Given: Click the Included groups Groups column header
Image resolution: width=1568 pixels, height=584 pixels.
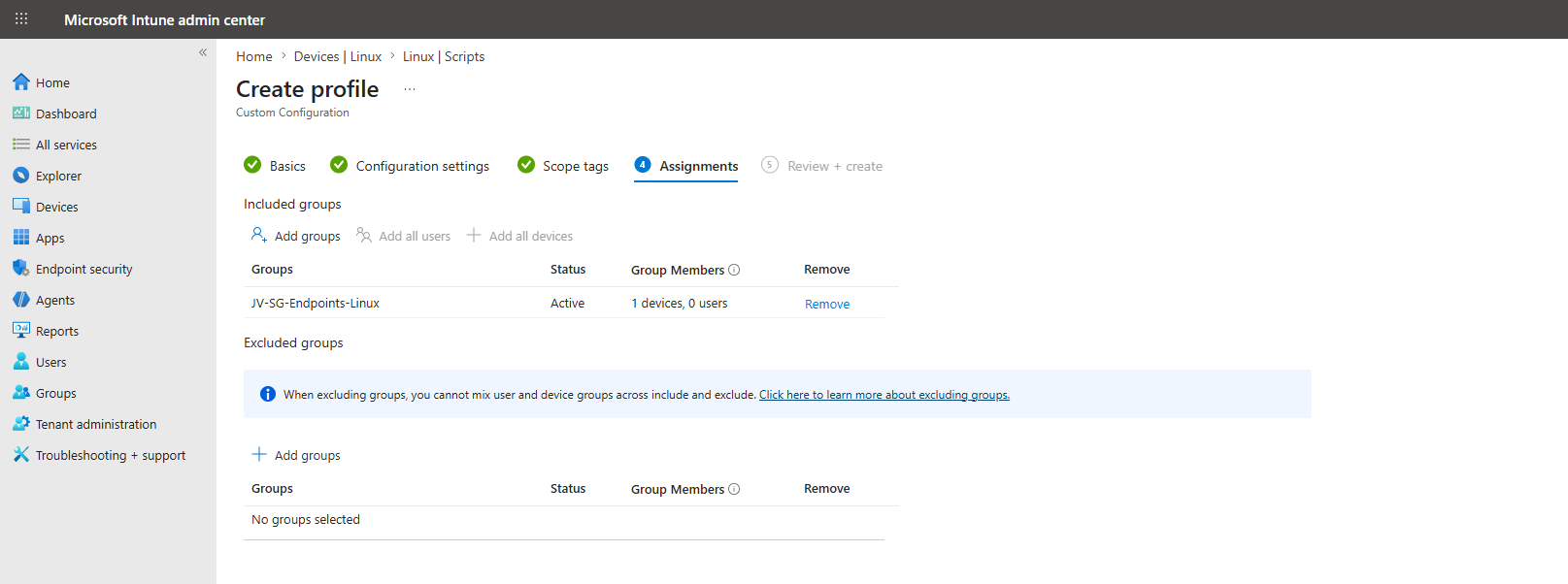Looking at the screenshot, I should click(x=272, y=270).
